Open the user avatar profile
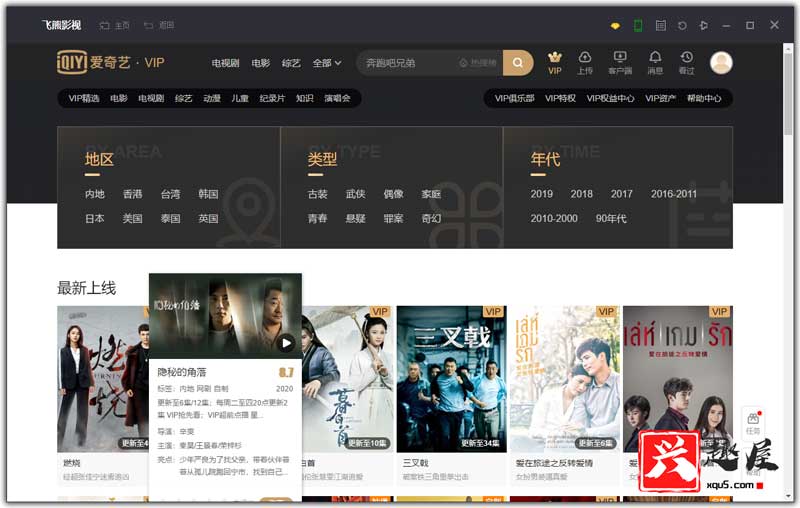800x508 pixels. pos(721,63)
